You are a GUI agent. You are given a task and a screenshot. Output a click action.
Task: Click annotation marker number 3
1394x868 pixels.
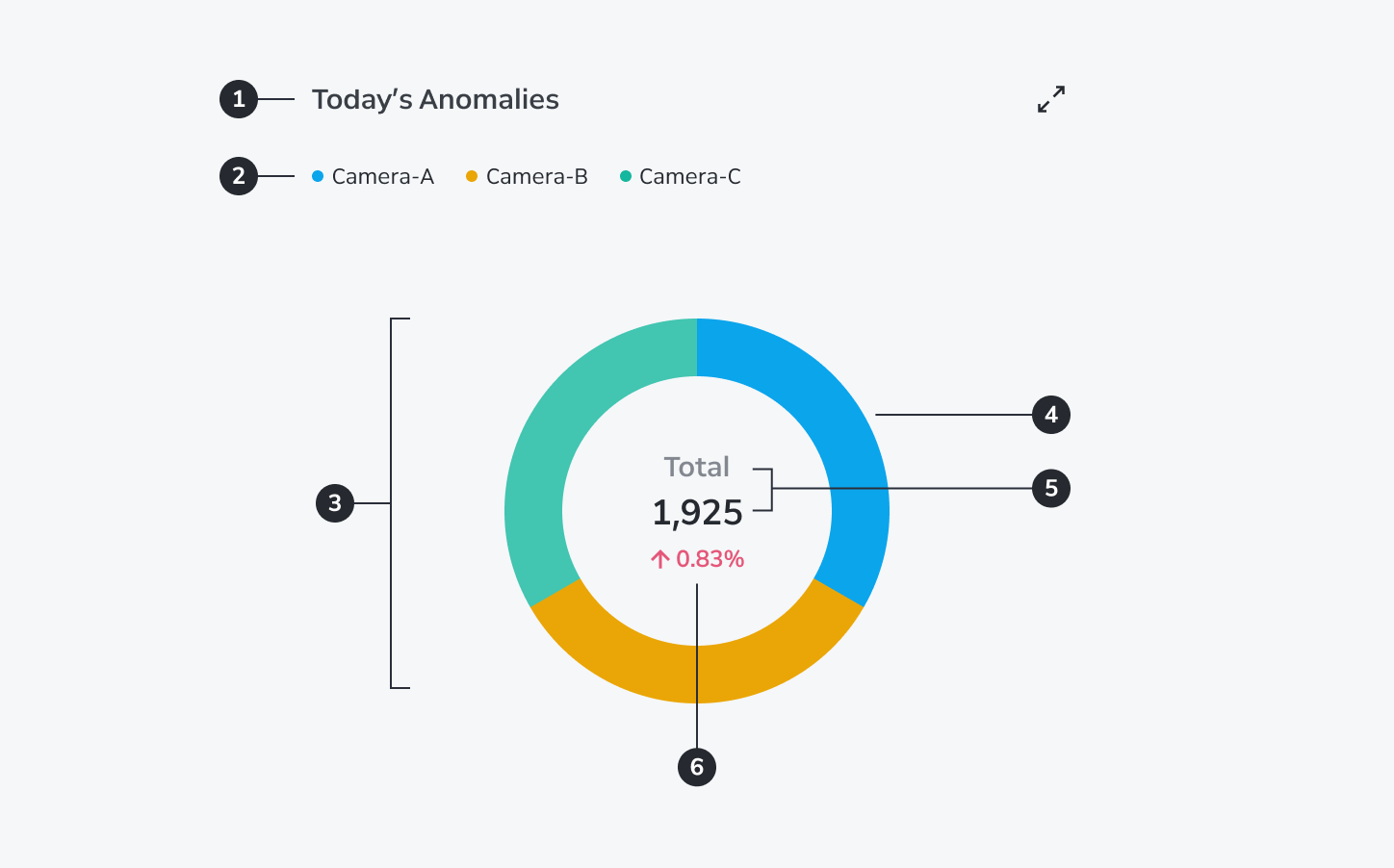tap(335, 503)
